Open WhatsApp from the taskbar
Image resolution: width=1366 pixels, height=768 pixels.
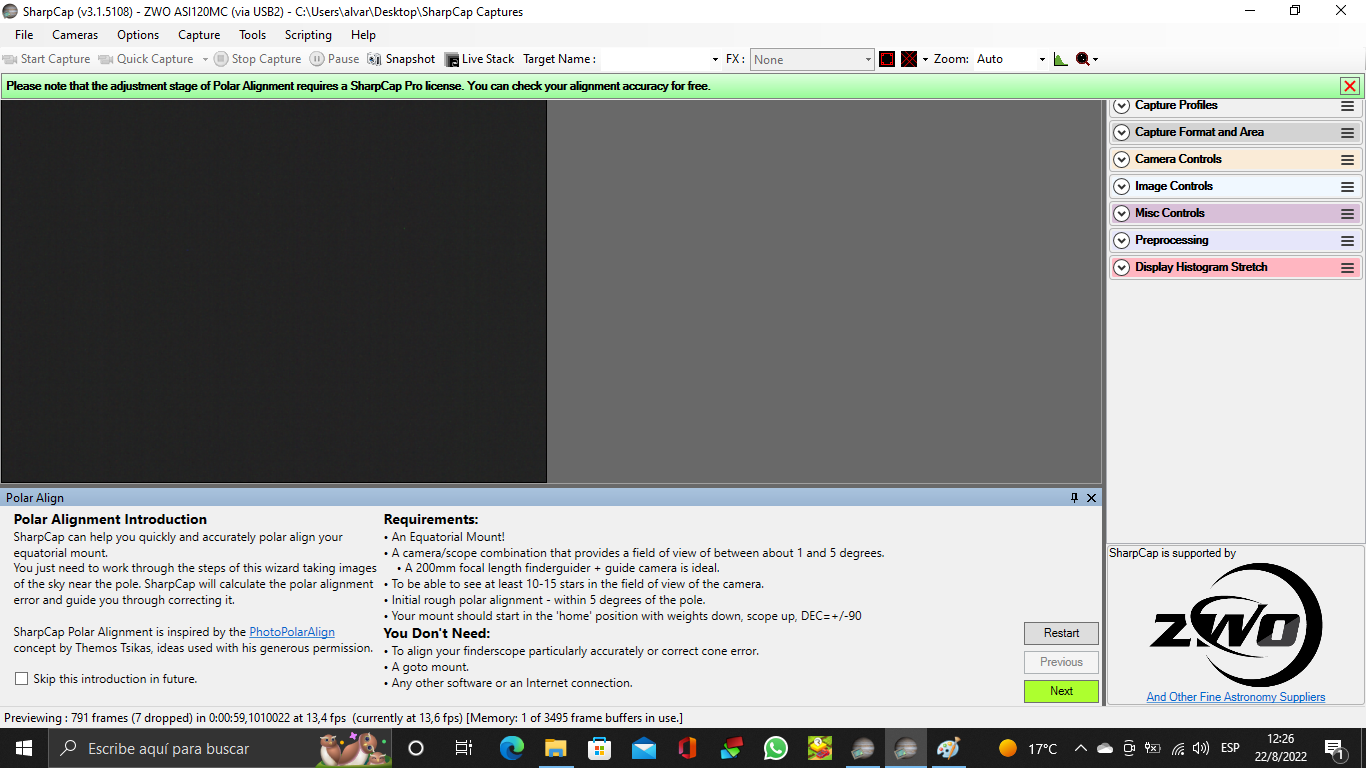(775, 748)
